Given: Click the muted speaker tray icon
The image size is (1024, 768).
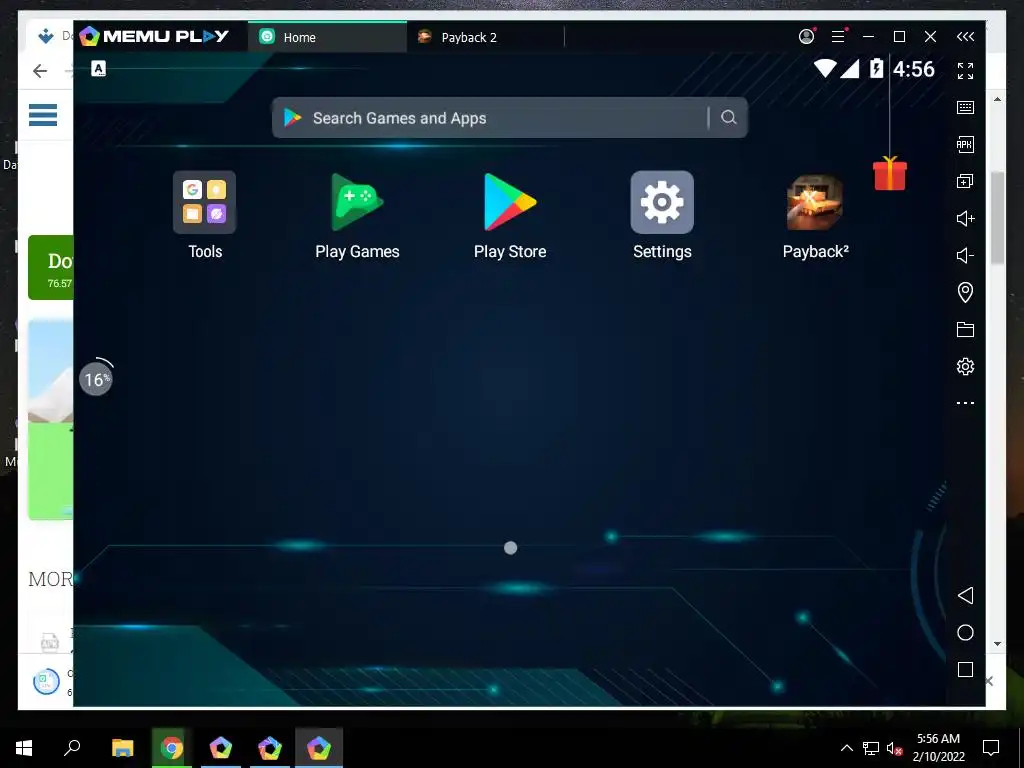Looking at the screenshot, I should [x=894, y=748].
